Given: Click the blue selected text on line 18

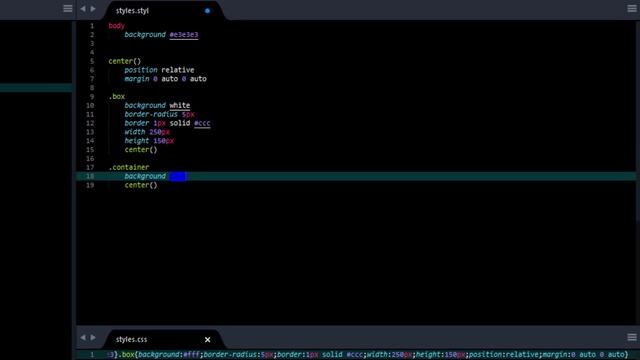Looking at the screenshot, I should click(x=178, y=176).
